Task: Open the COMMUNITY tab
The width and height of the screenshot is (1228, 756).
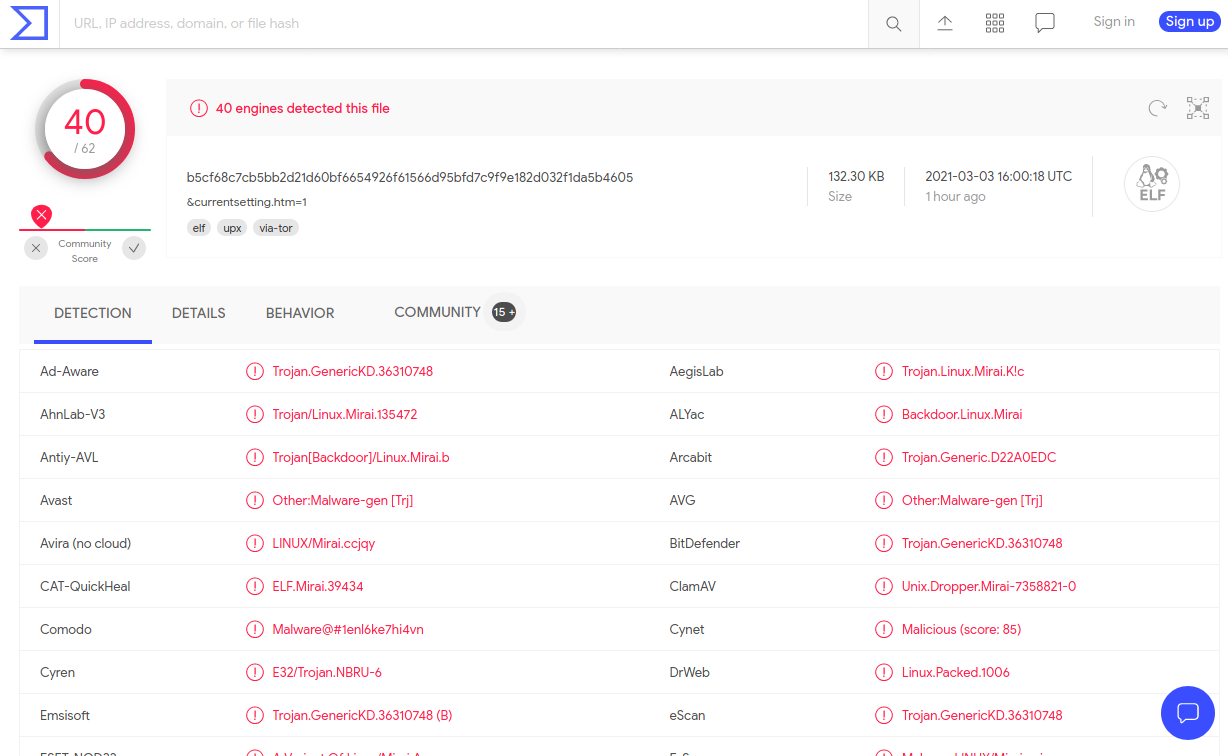Action: 437,312
